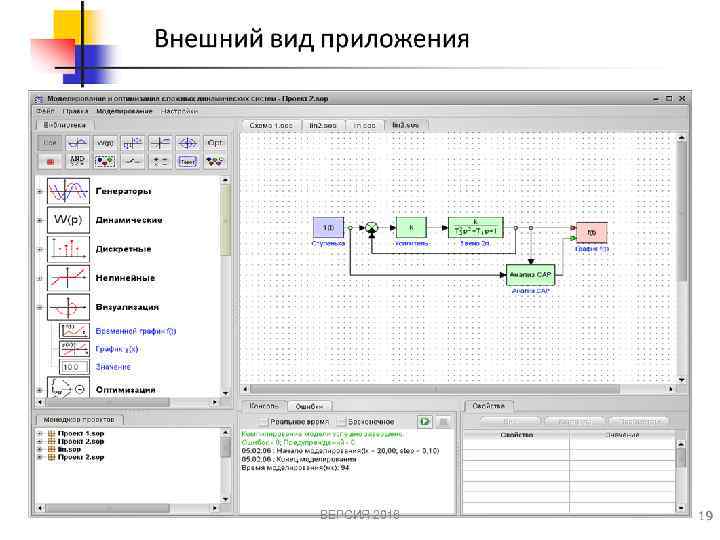Click the AND logic filter icon

77,162
